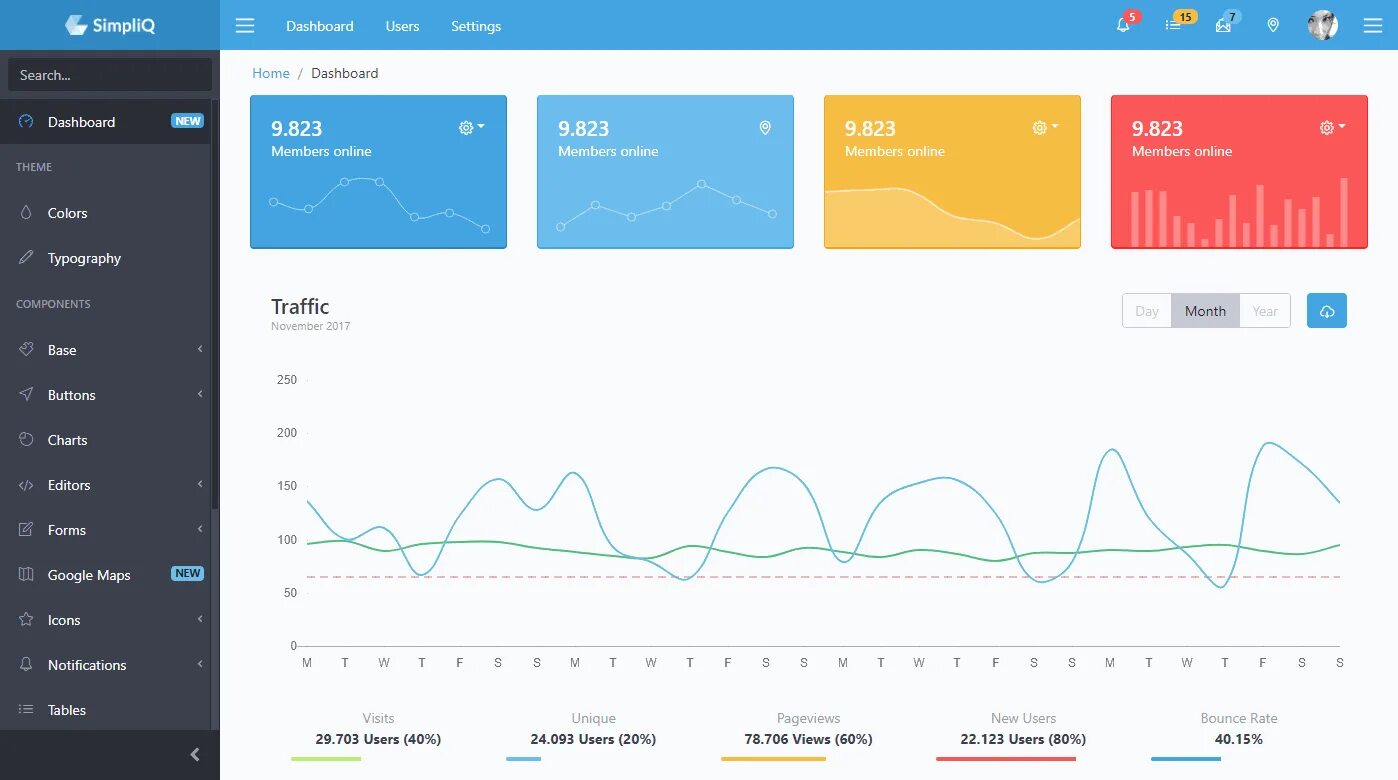The height and width of the screenshot is (780, 1398).
Task: Click the Google Maps NEW badge
Action: tap(188, 574)
